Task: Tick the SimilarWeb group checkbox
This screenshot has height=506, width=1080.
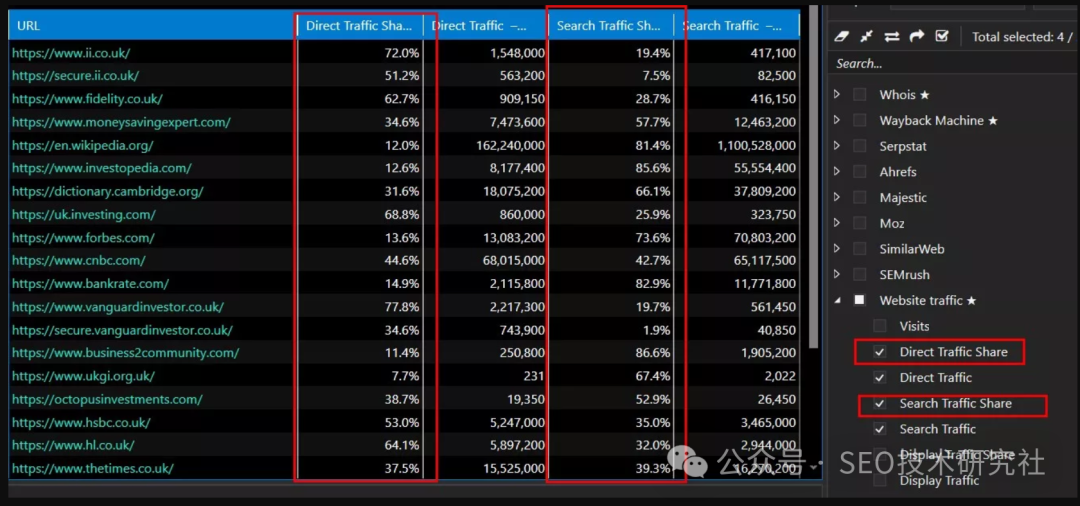Action: pos(859,249)
